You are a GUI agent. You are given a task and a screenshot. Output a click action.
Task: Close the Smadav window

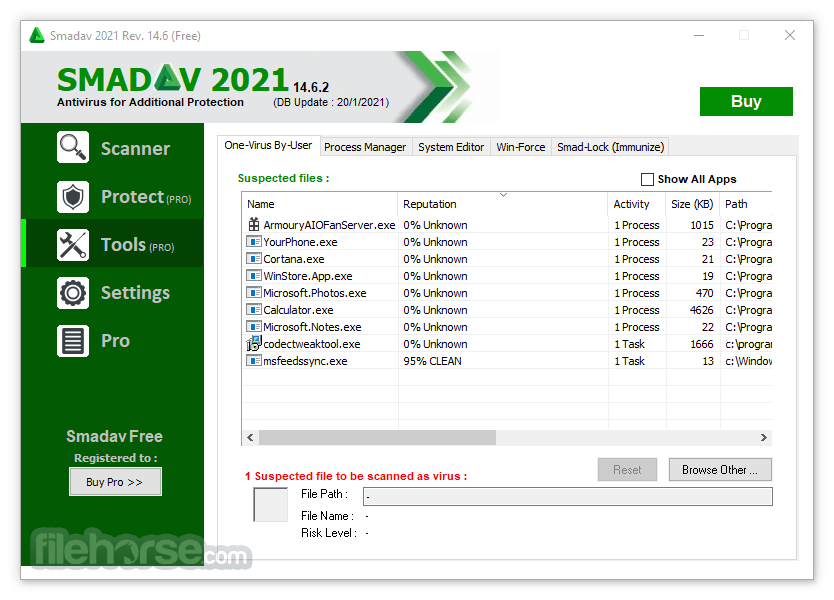click(x=790, y=35)
